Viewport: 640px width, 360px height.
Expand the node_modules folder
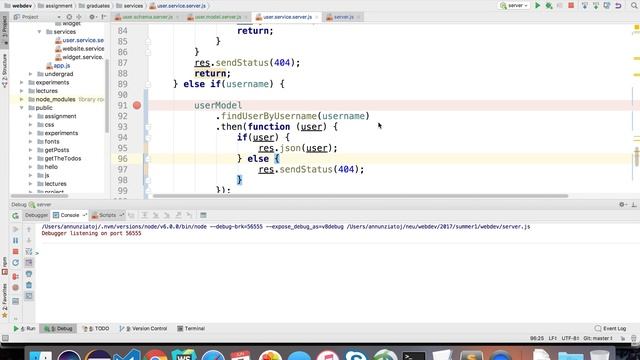pyautogui.click(x=22, y=99)
